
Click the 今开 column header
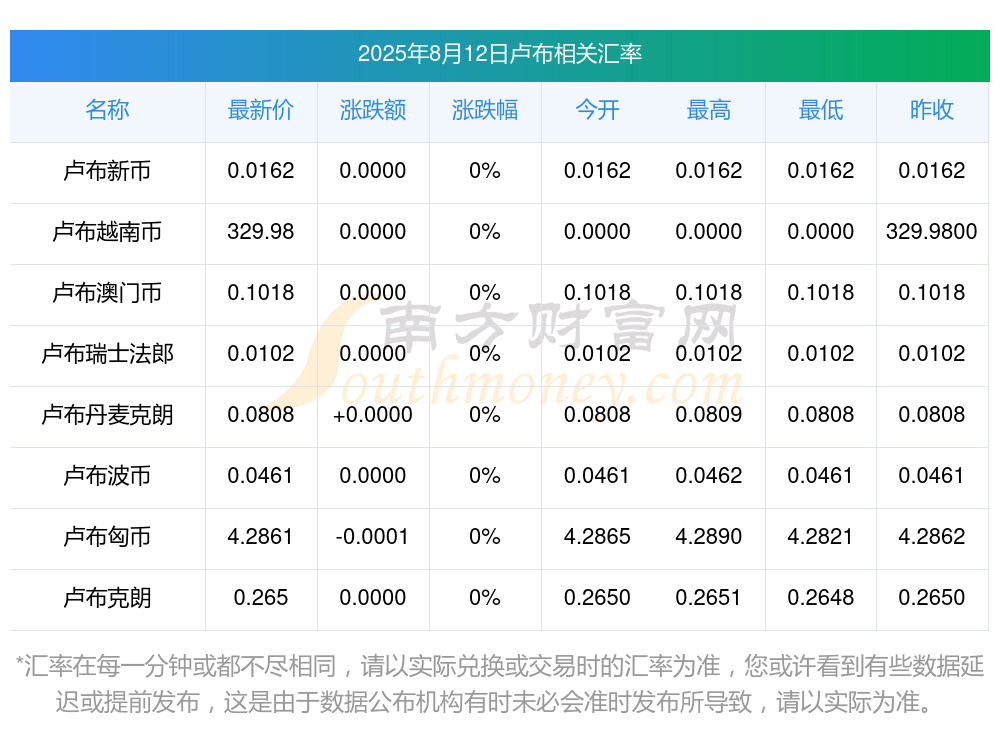pyautogui.click(x=597, y=110)
